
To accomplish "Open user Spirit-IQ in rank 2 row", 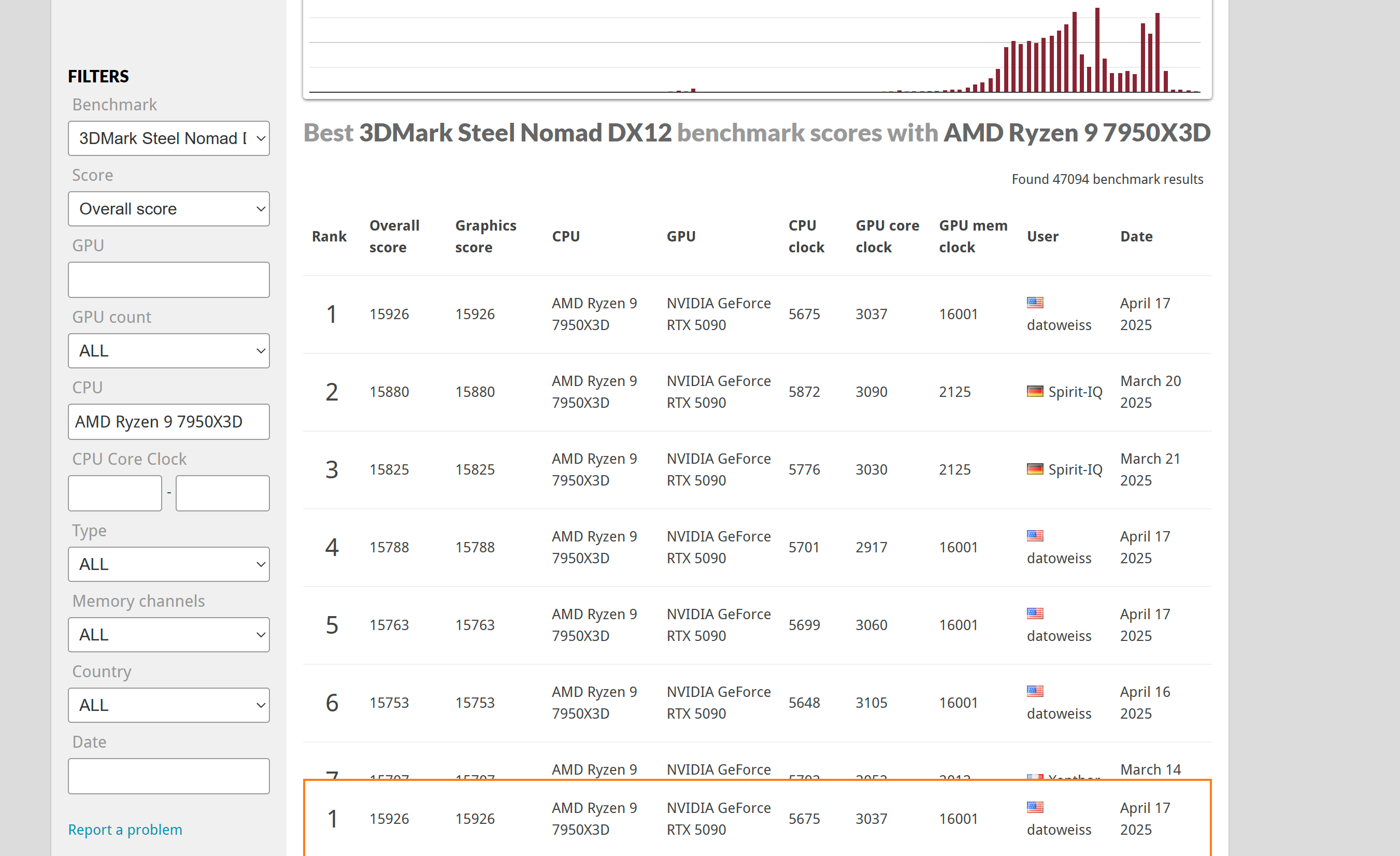I will click(x=1075, y=392).
